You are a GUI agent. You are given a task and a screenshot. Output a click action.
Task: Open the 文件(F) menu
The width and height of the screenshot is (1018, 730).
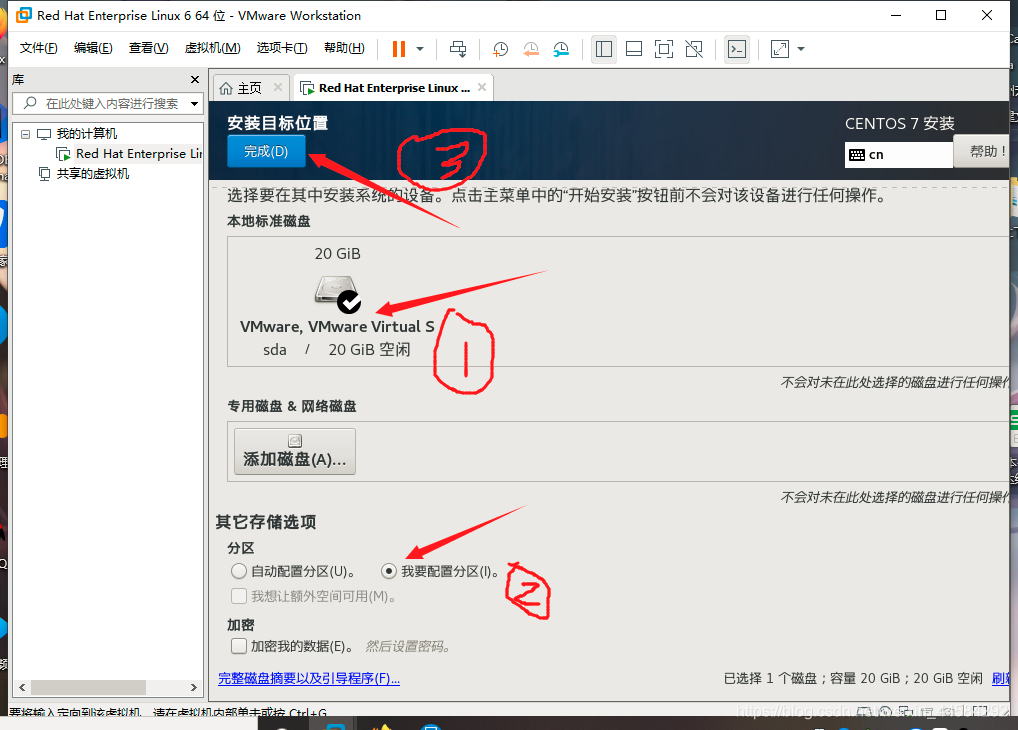(38, 48)
